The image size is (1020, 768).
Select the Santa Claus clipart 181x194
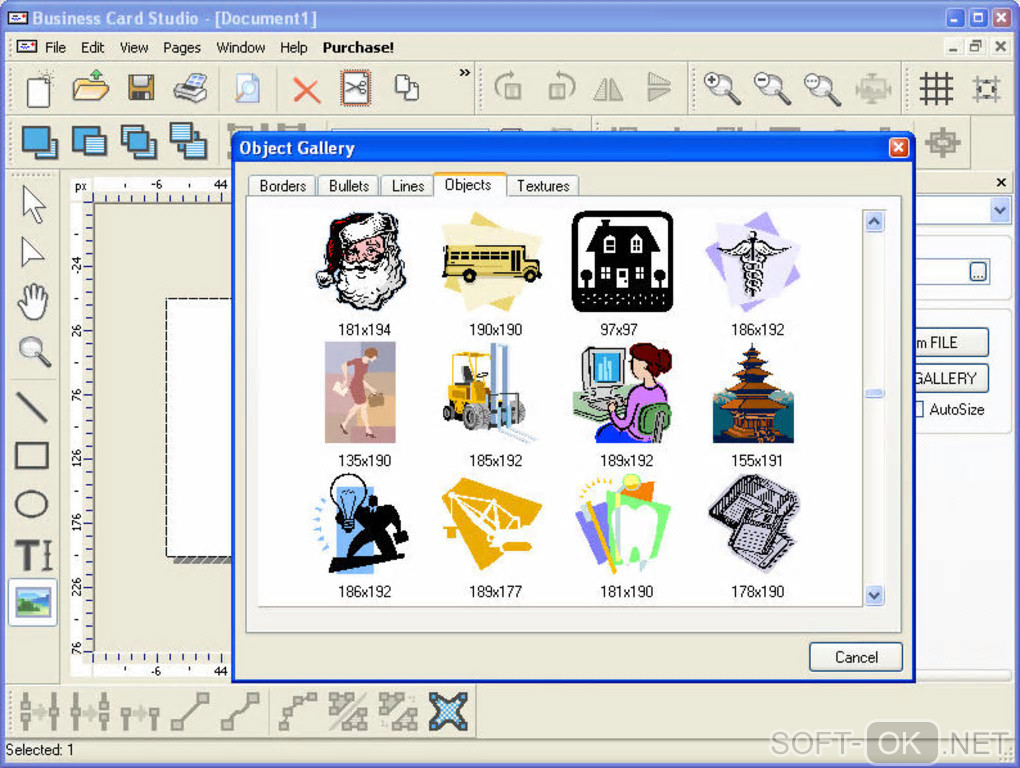[x=364, y=261]
